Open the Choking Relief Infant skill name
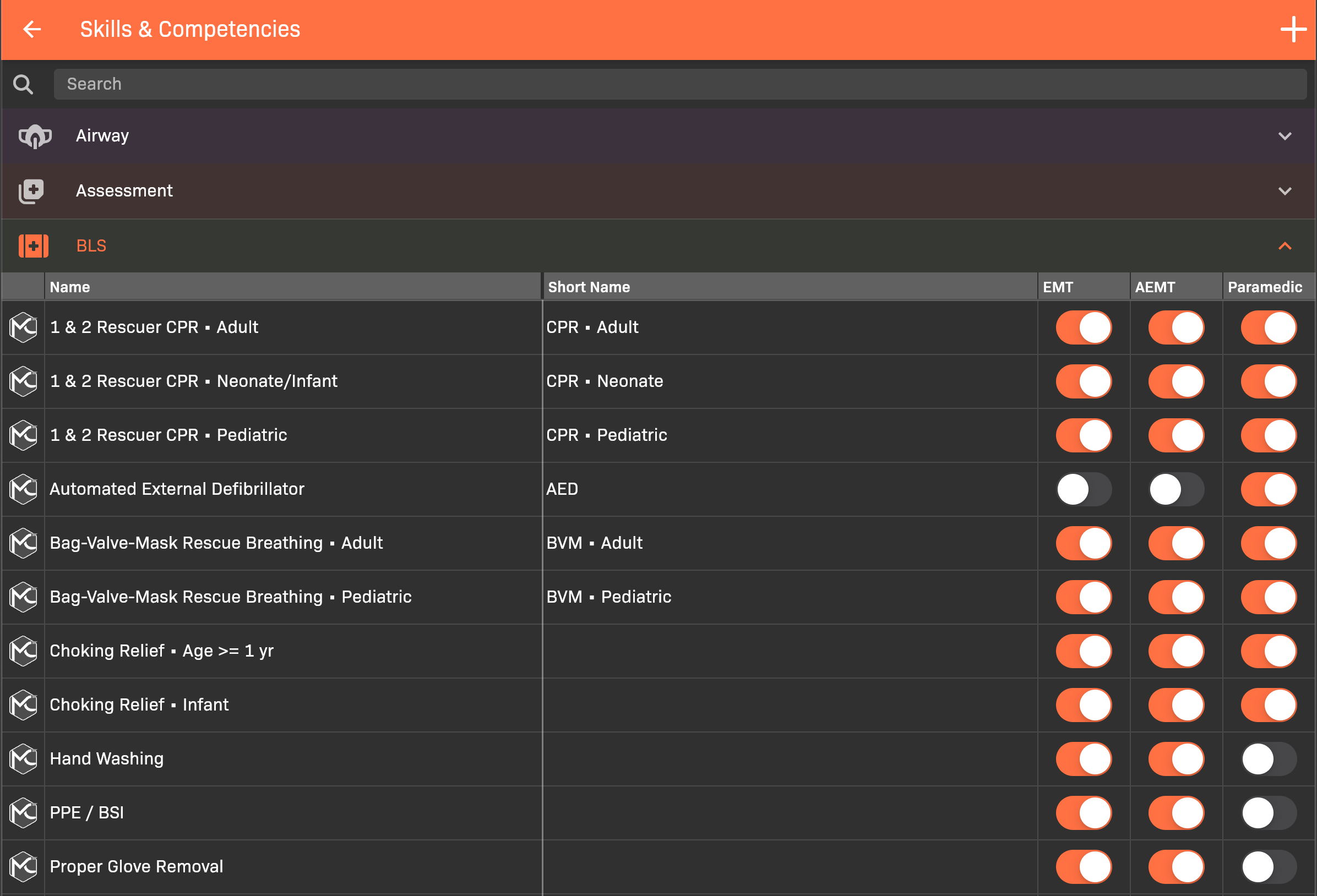 pos(139,704)
